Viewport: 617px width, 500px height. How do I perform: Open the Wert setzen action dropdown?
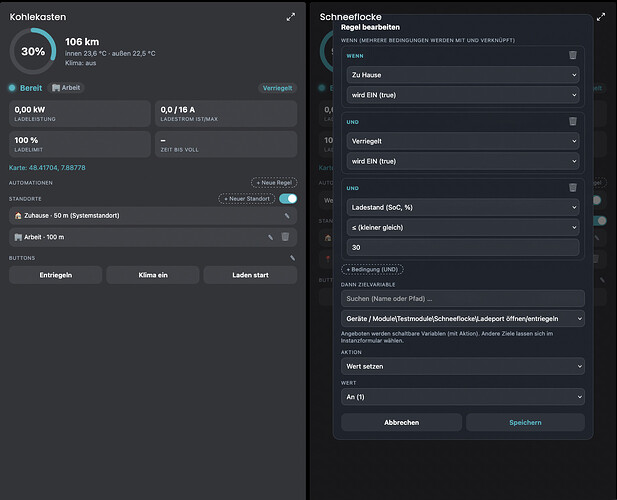463,366
